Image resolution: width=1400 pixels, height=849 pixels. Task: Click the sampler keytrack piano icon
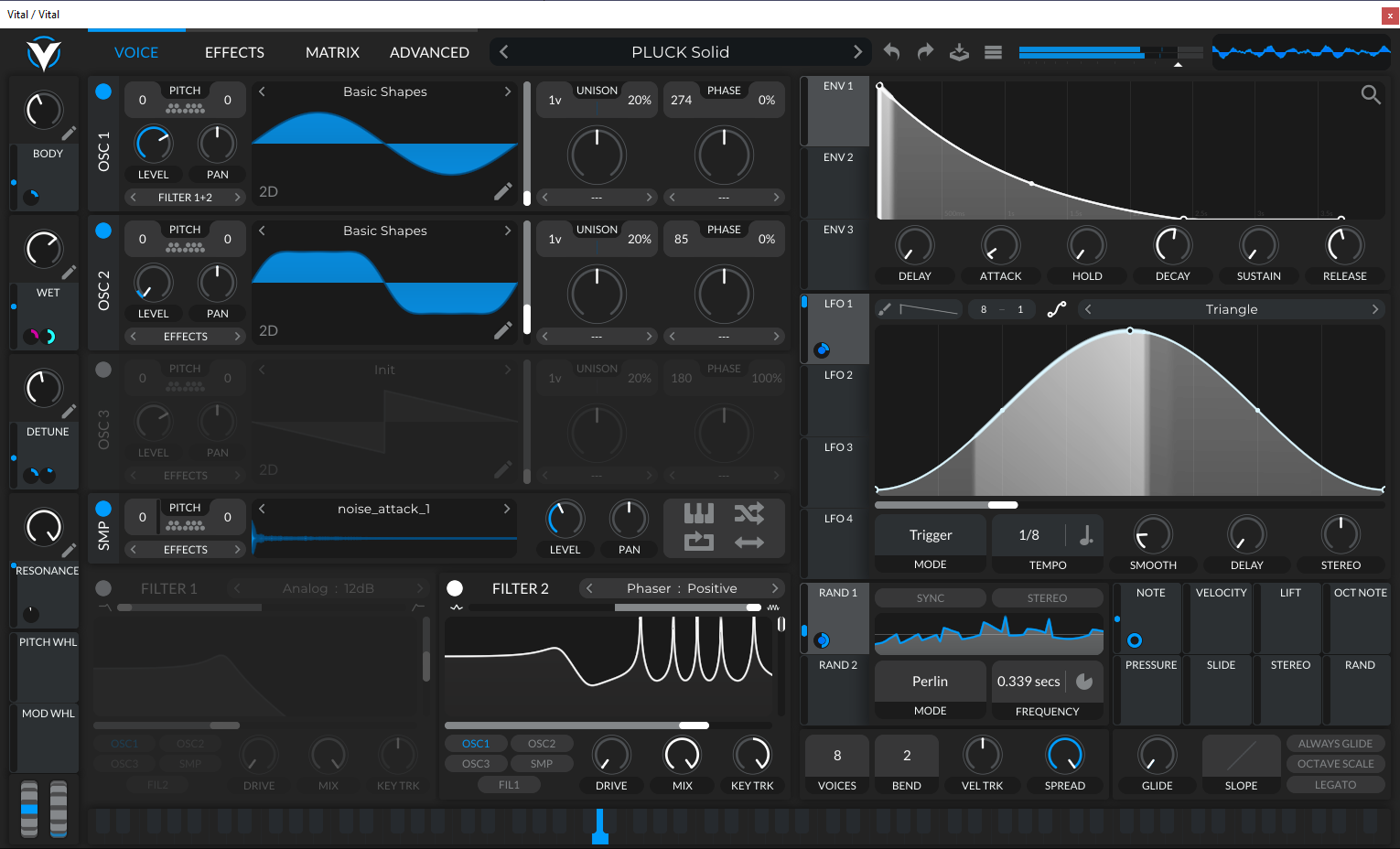[x=699, y=514]
